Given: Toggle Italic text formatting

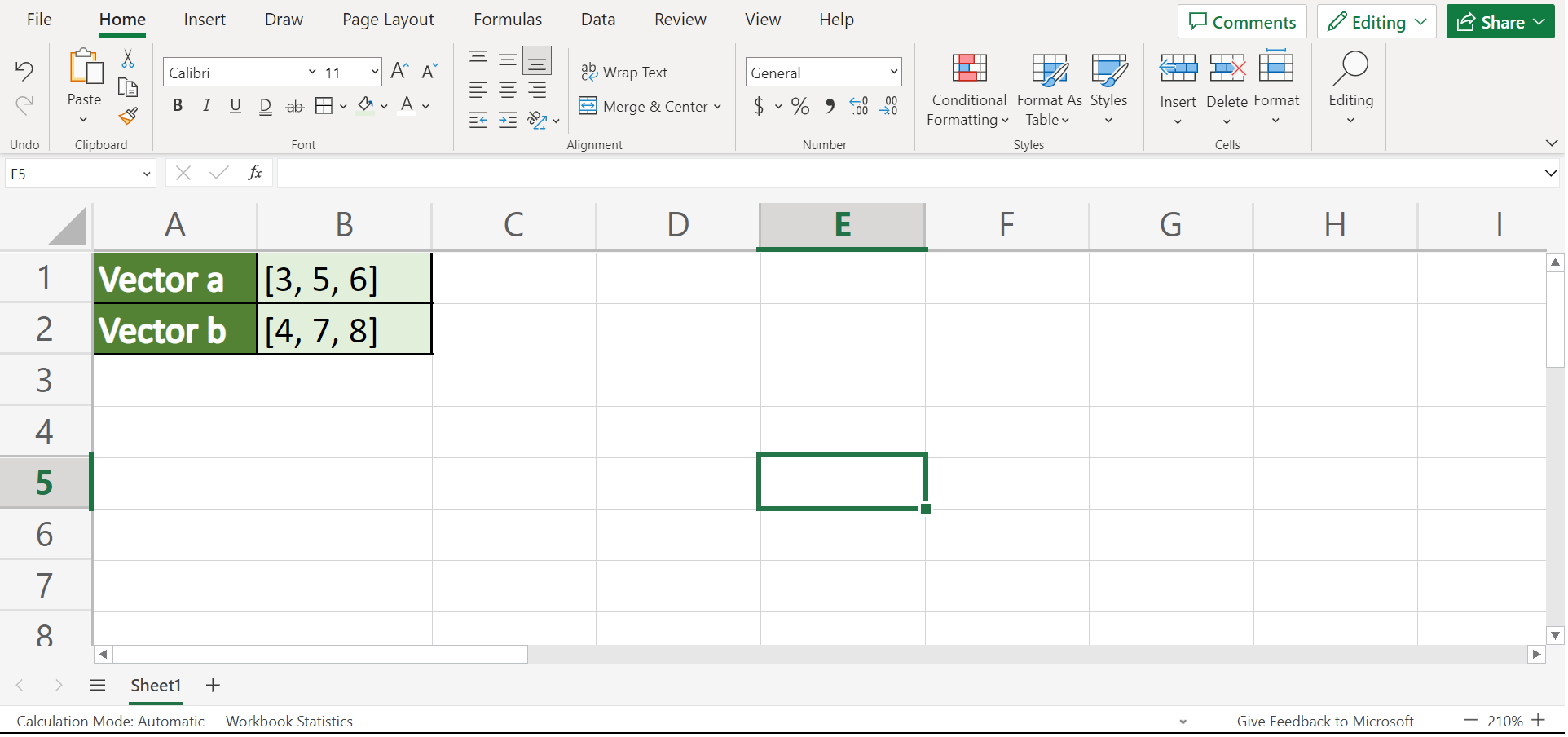Looking at the screenshot, I should [x=207, y=106].
